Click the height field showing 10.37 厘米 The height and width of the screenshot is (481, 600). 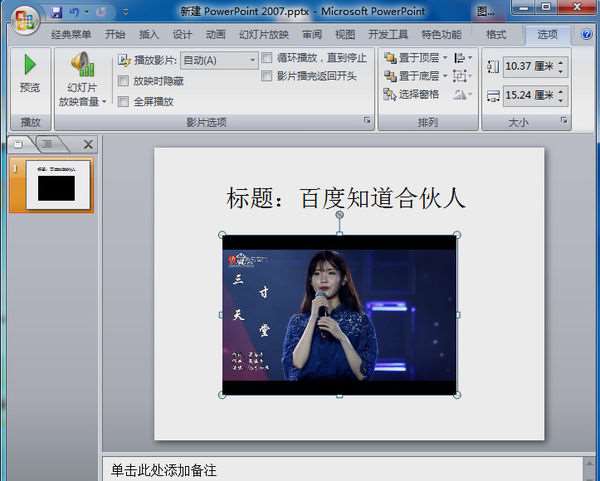[530, 66]
